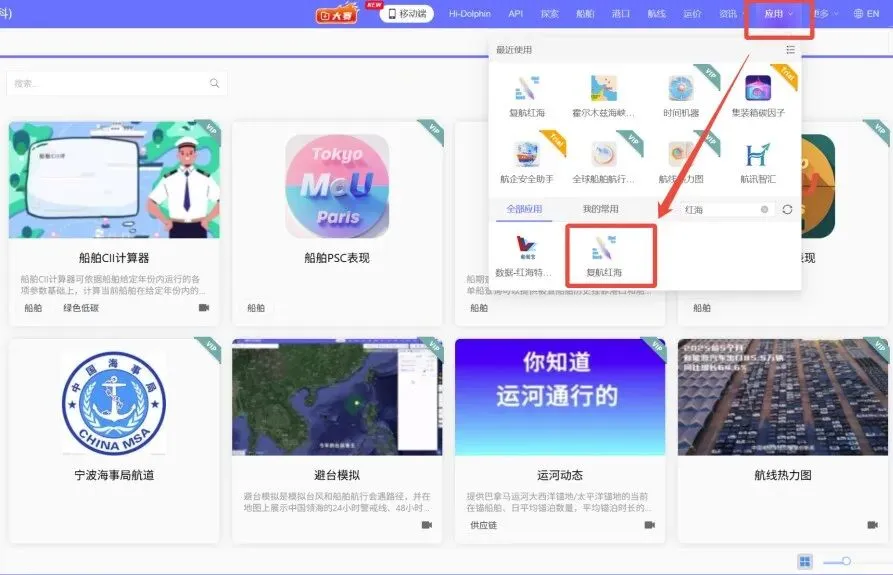Open 航线热力图 app in recent apps panel

coord(681,162)
